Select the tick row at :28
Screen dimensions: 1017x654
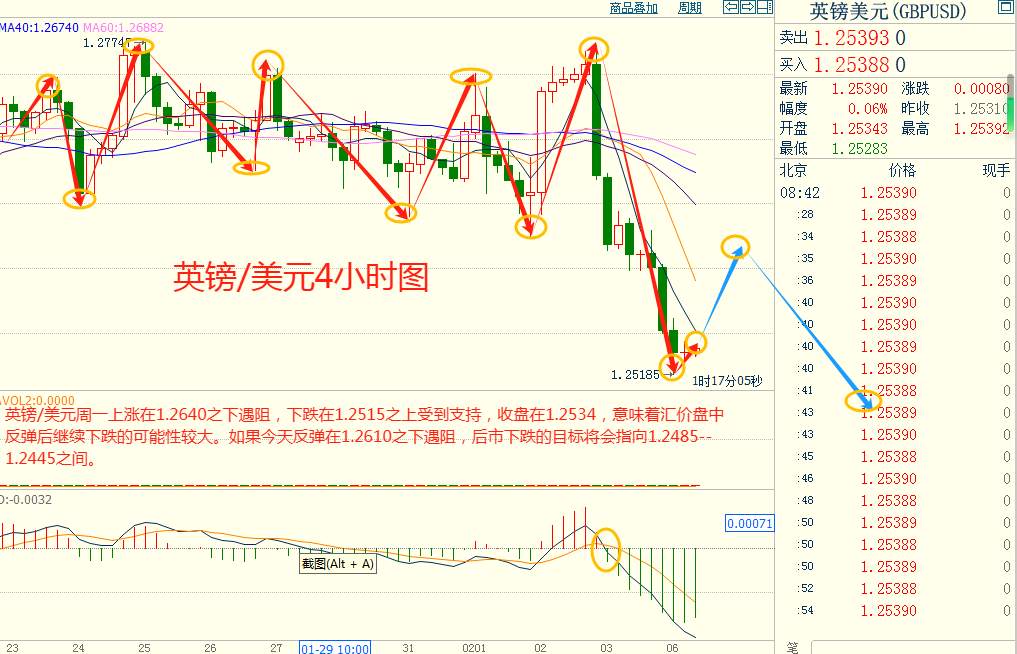tap(895, 215)
